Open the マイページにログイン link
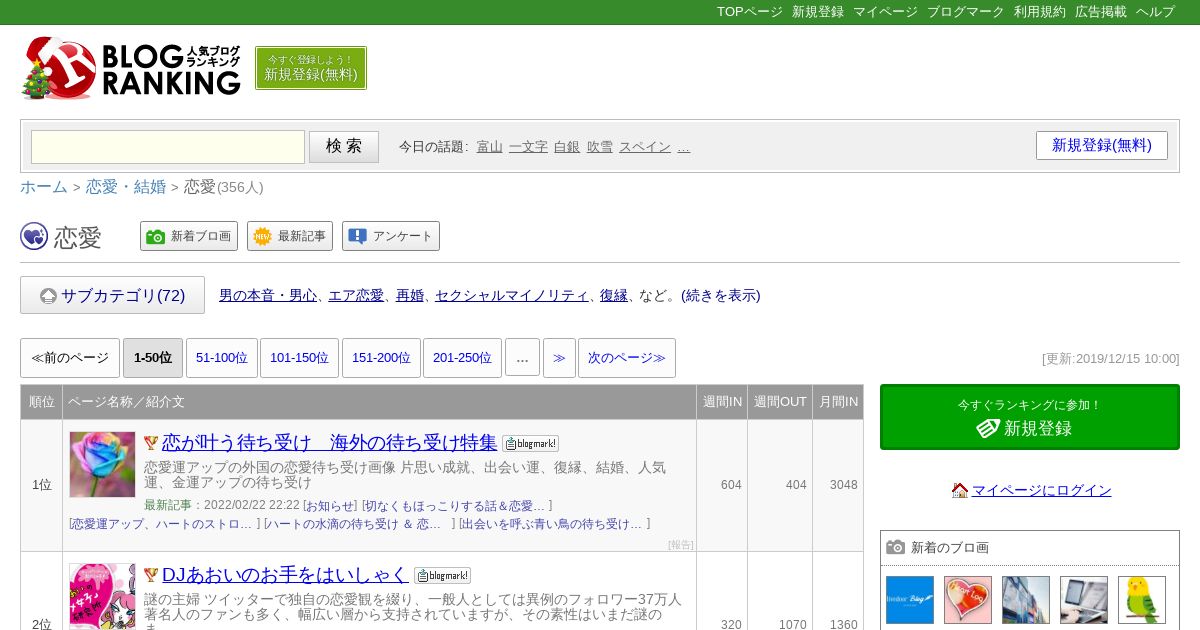The height and width of the screenshot is (630, 1200). [1042, 490]
